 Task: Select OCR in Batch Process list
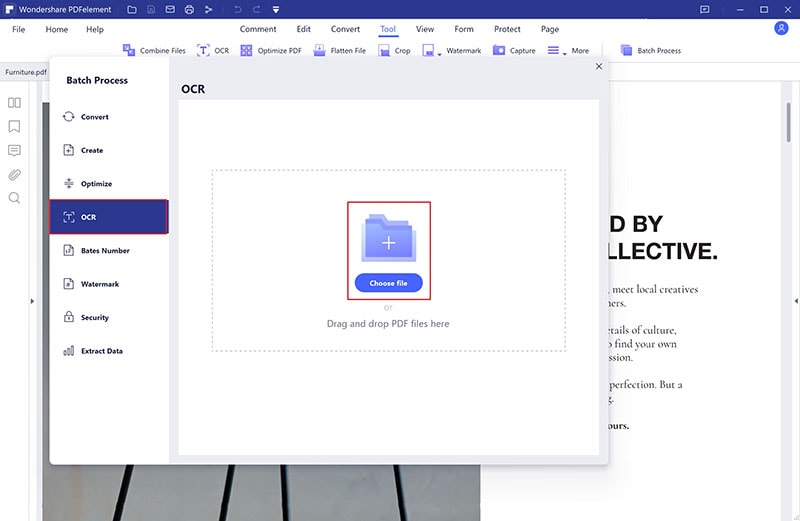click(109, 217)
